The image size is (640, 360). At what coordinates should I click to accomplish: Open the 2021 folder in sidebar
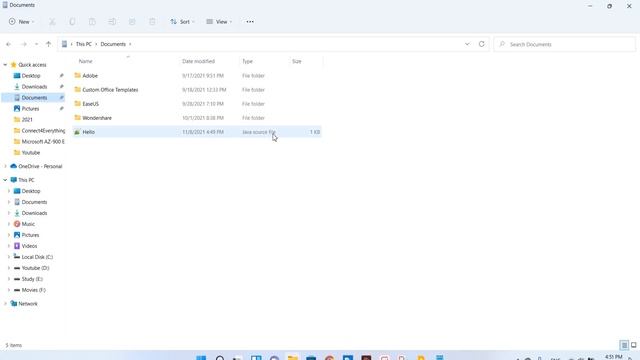(27, 120)
